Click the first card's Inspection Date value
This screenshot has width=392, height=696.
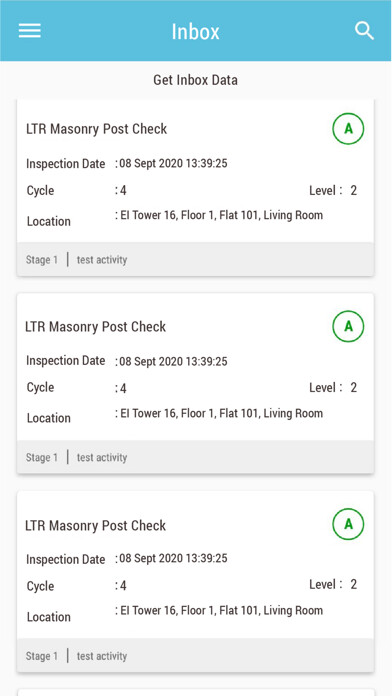(x=171, y=163)
